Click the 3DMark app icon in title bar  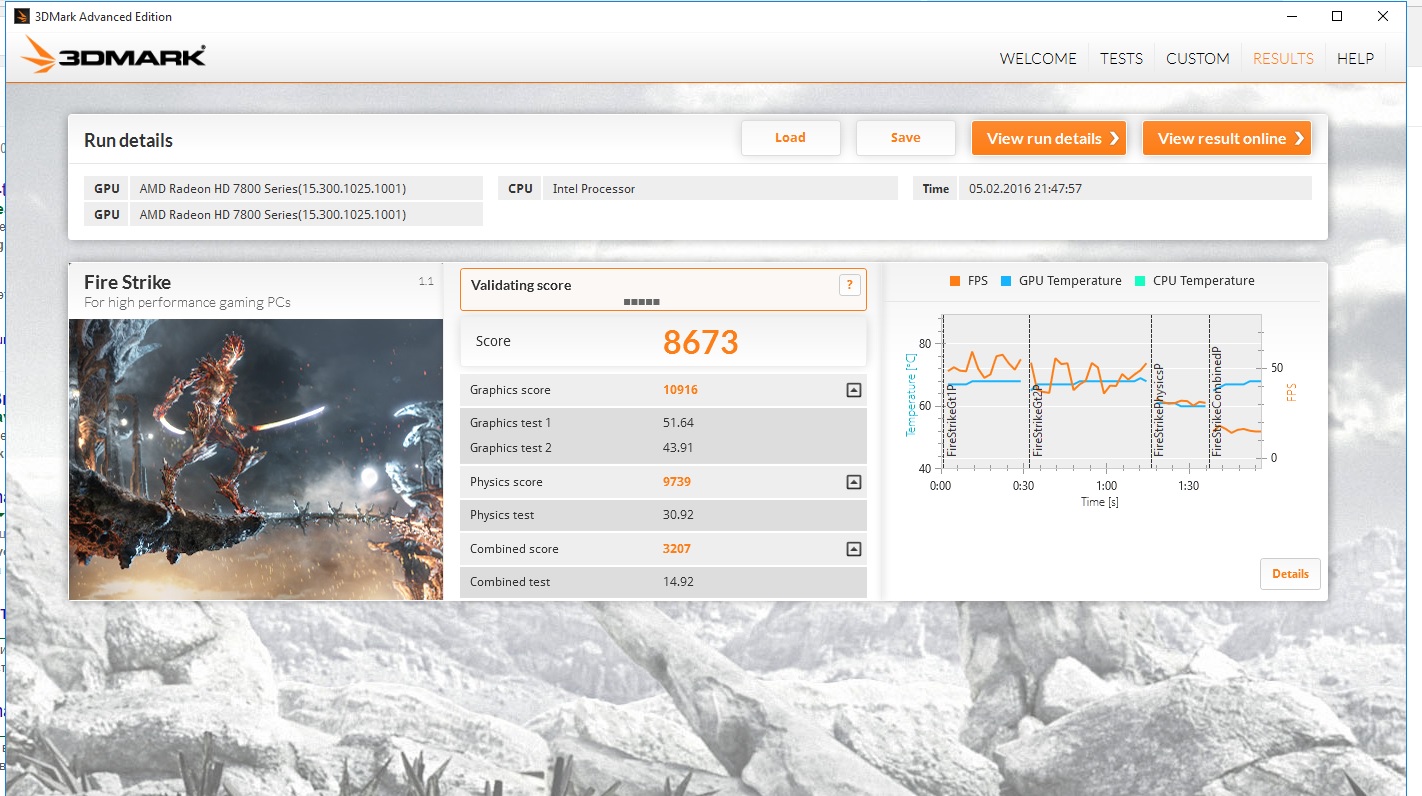[x=22, y=16]
